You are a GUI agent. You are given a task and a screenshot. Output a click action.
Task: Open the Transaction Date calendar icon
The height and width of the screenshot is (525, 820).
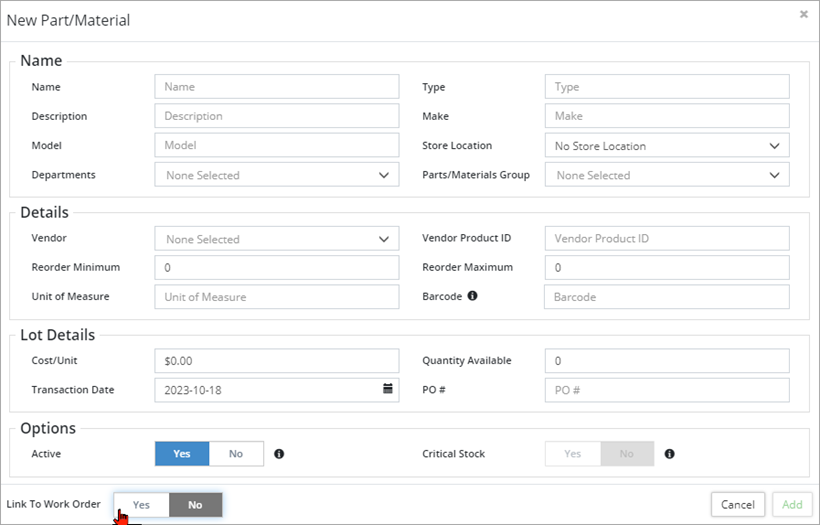(x=388, y=389)
